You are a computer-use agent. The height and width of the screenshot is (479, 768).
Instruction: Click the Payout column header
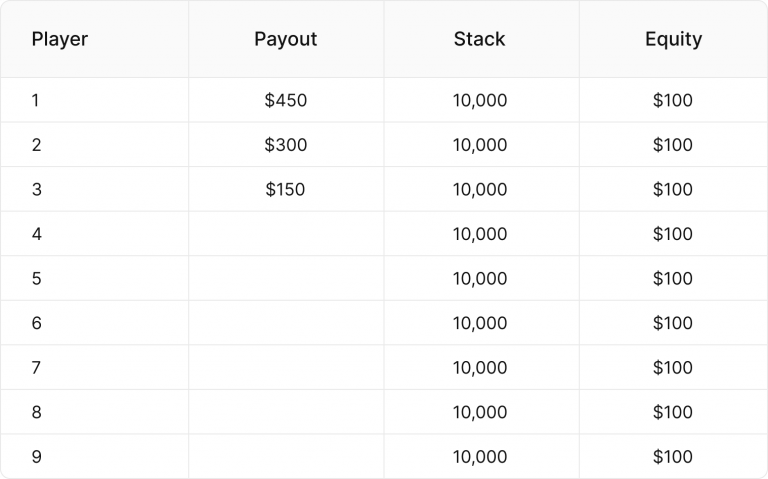click(x=285, y=40)
